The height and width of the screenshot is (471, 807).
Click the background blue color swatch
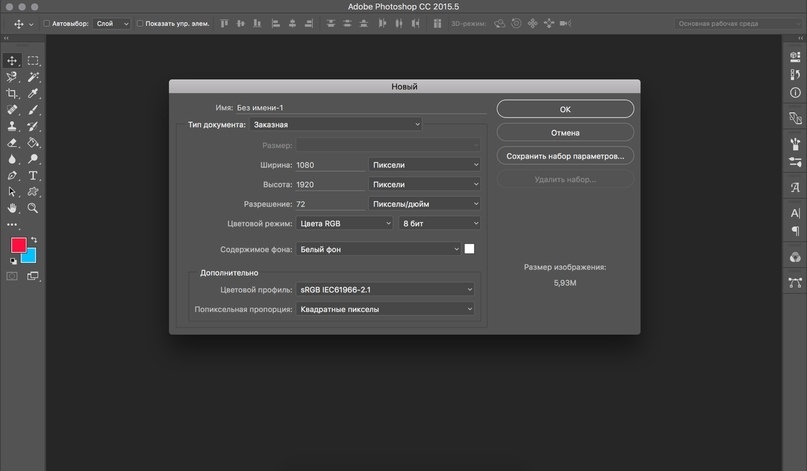click(31, 258)
